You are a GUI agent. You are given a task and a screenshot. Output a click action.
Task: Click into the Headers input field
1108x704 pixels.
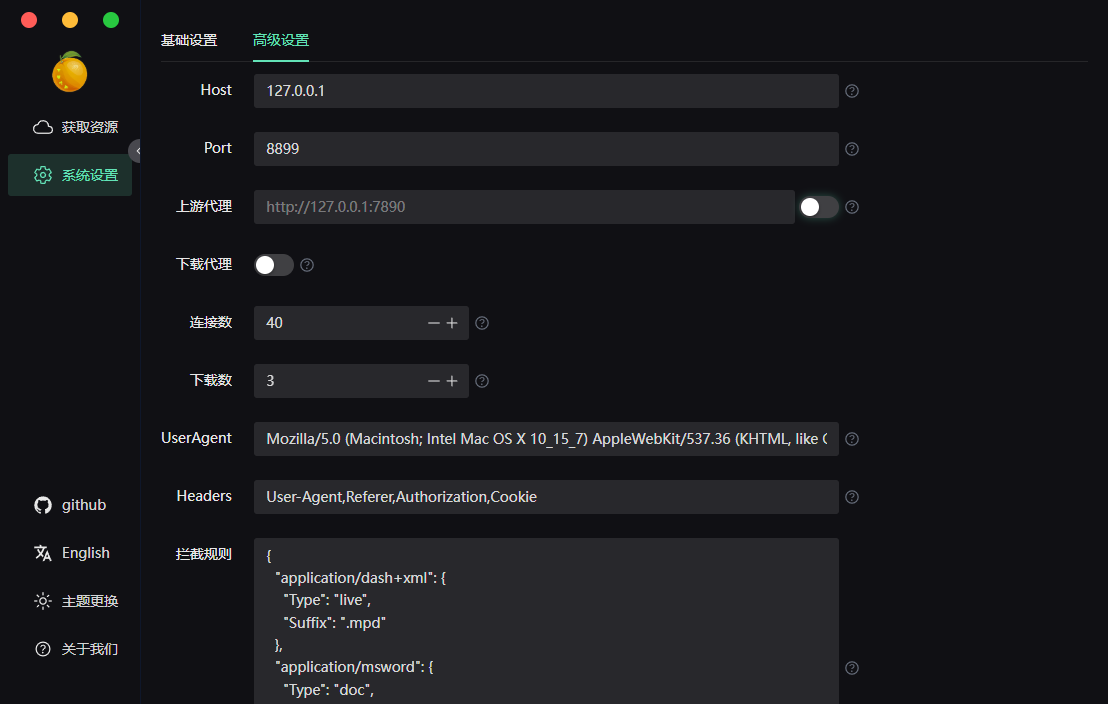coord(545,497)
